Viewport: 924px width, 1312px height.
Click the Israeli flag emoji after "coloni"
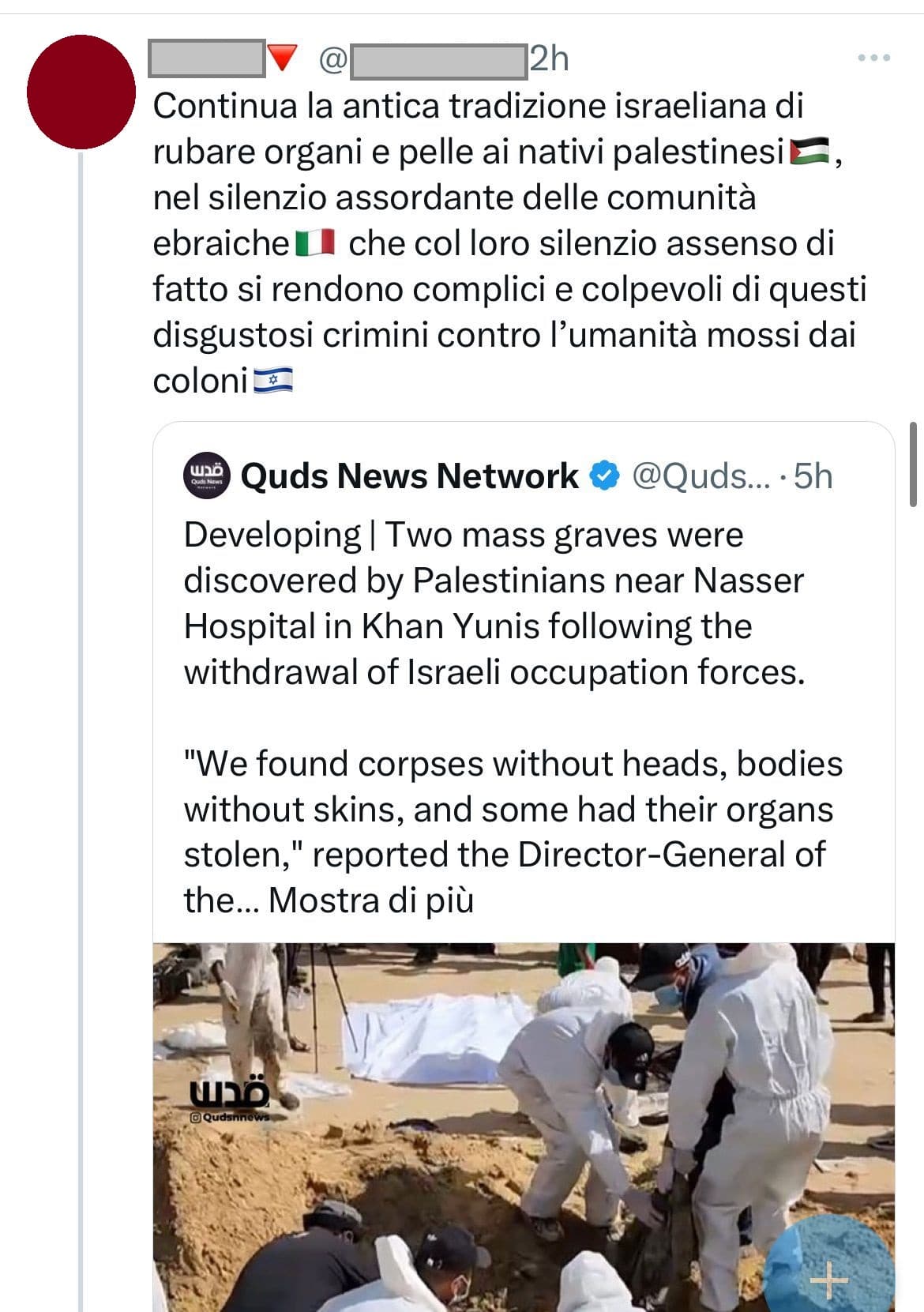coord(272,382)
